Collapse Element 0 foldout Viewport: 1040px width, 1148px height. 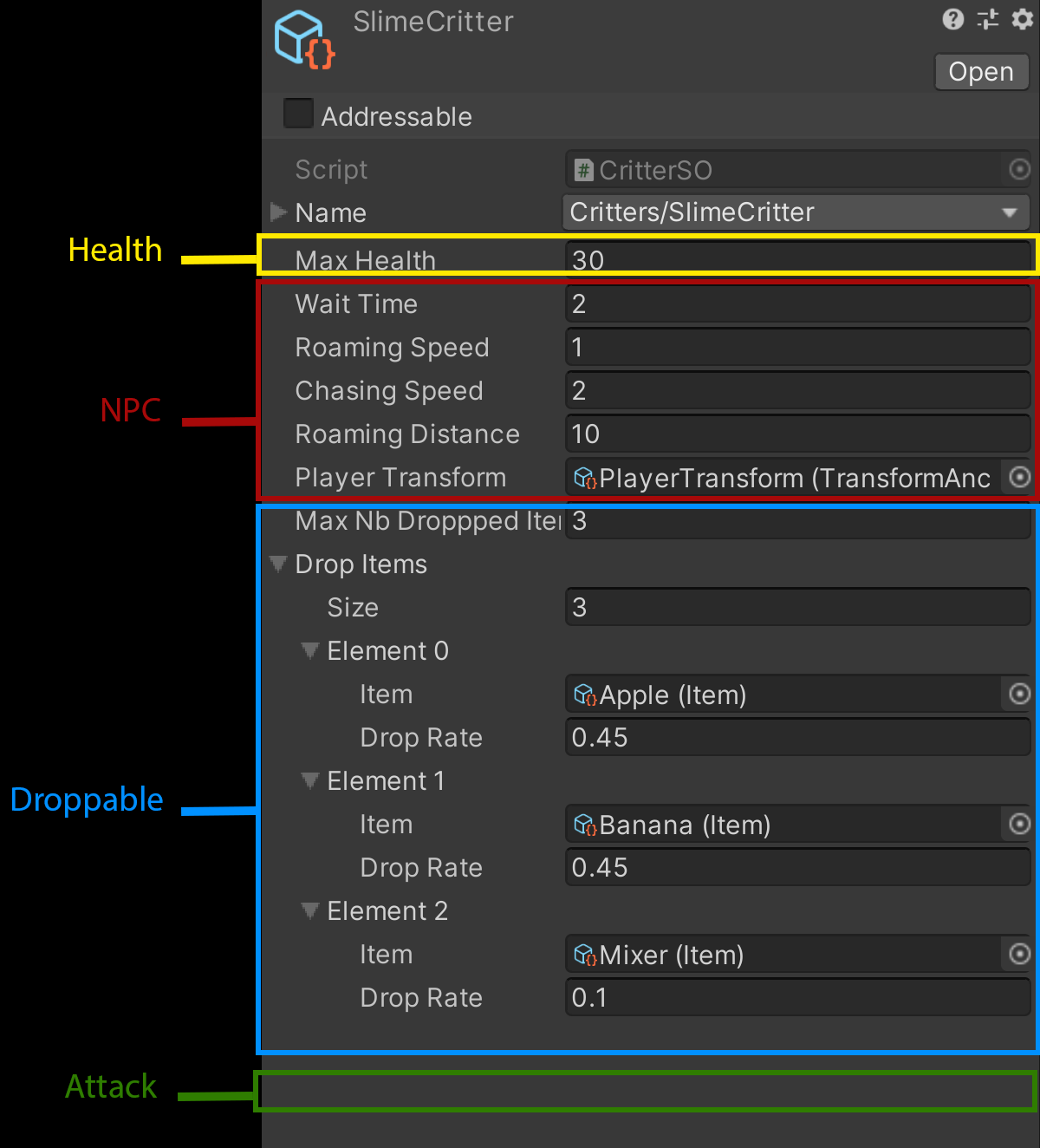[x=309, y=650]
